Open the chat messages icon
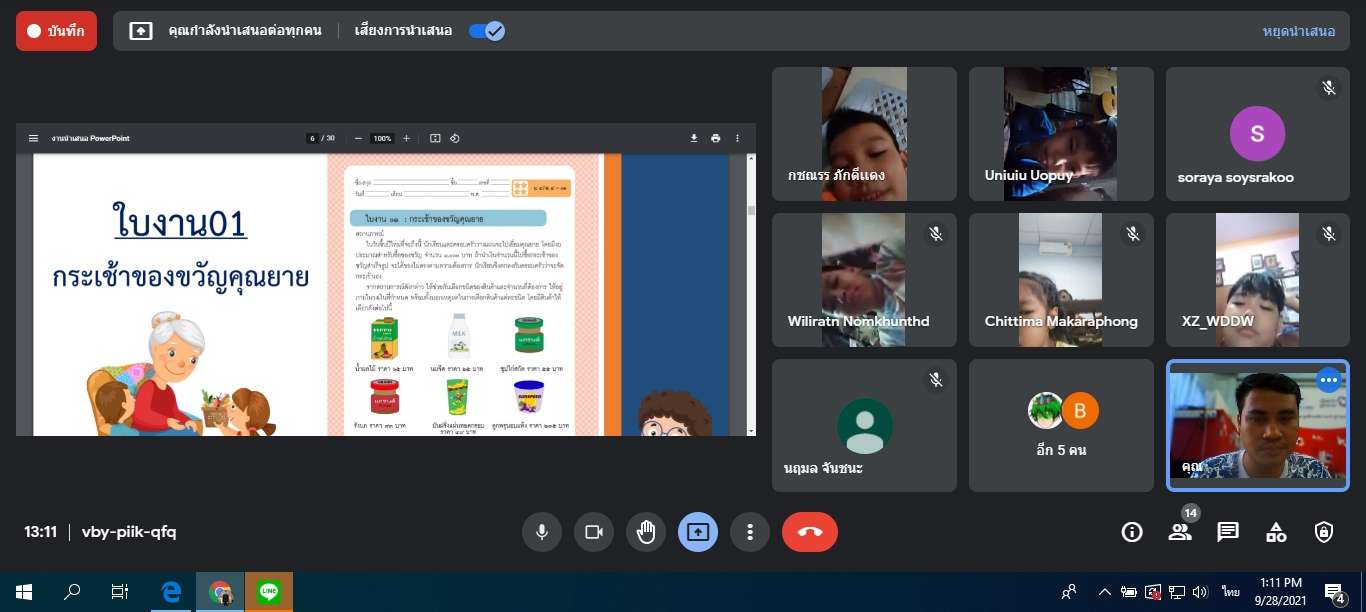 point(1228,532)
